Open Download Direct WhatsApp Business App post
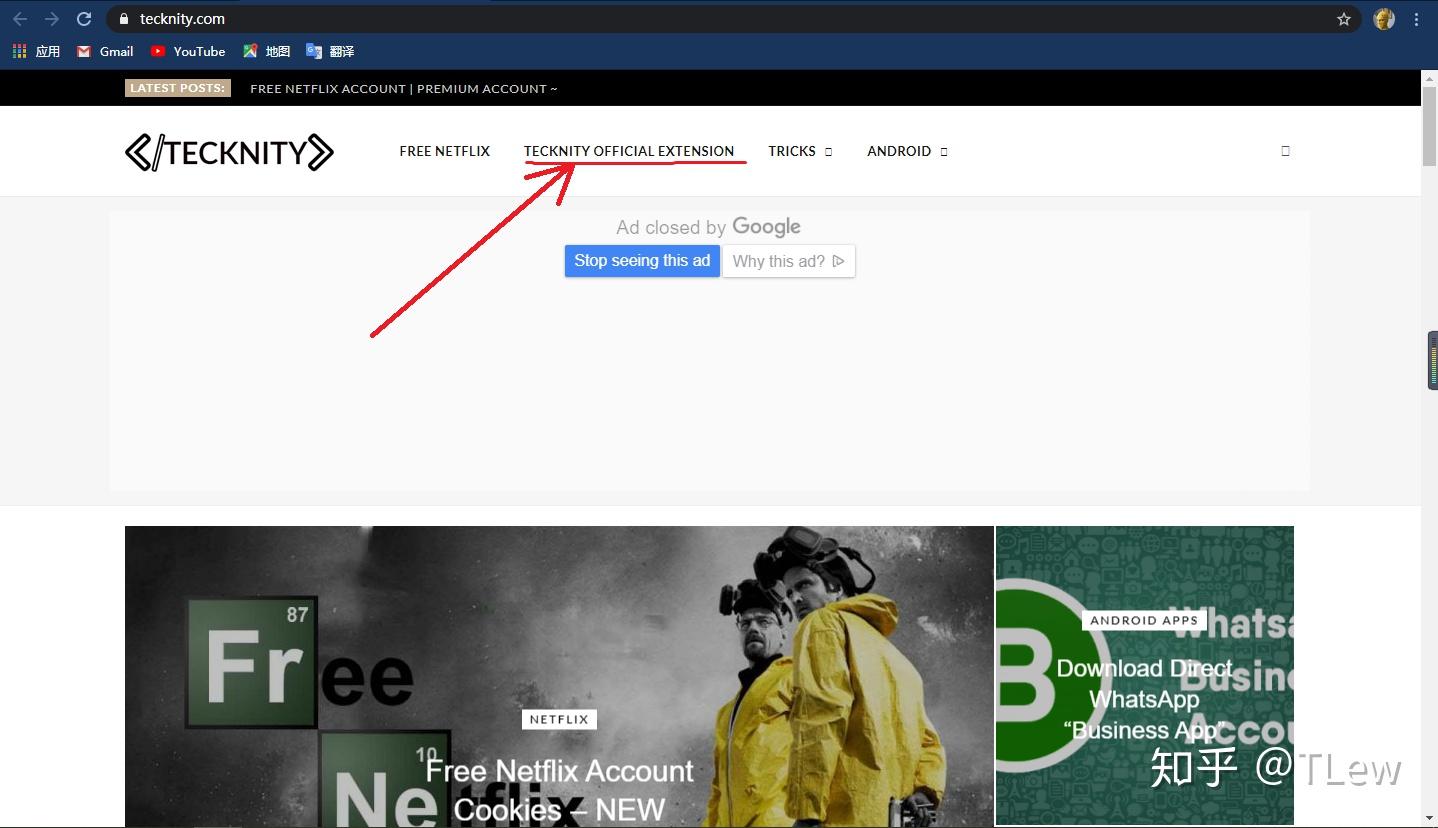Screen dimensions: 1438x828 pos(1144,699)
